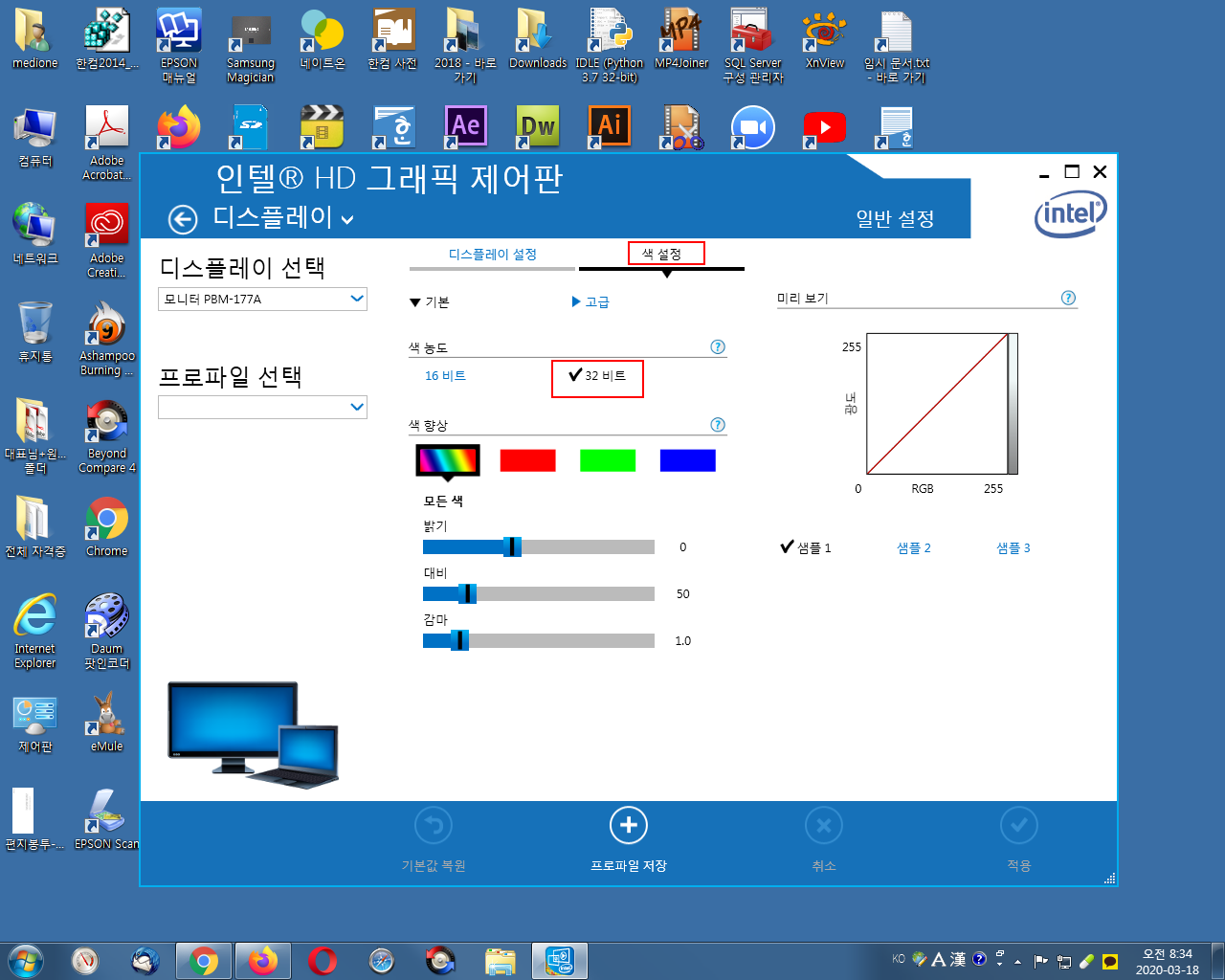Click the monitor and laptop illustration

[x=253, y=734]
